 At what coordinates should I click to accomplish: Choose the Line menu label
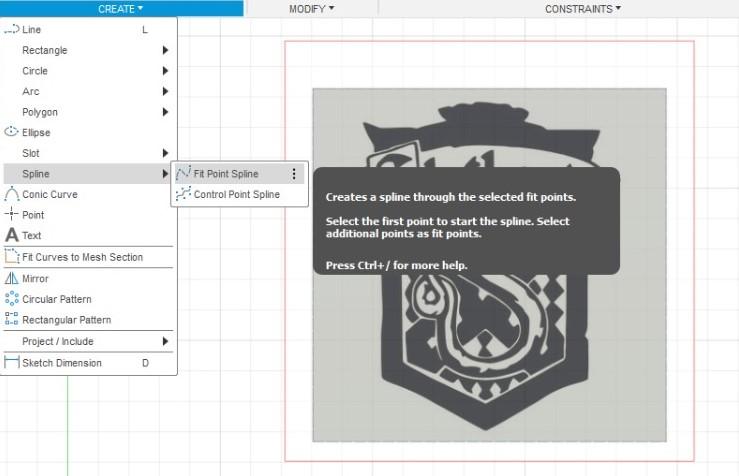pyautogui.click(x=32, y=29)
